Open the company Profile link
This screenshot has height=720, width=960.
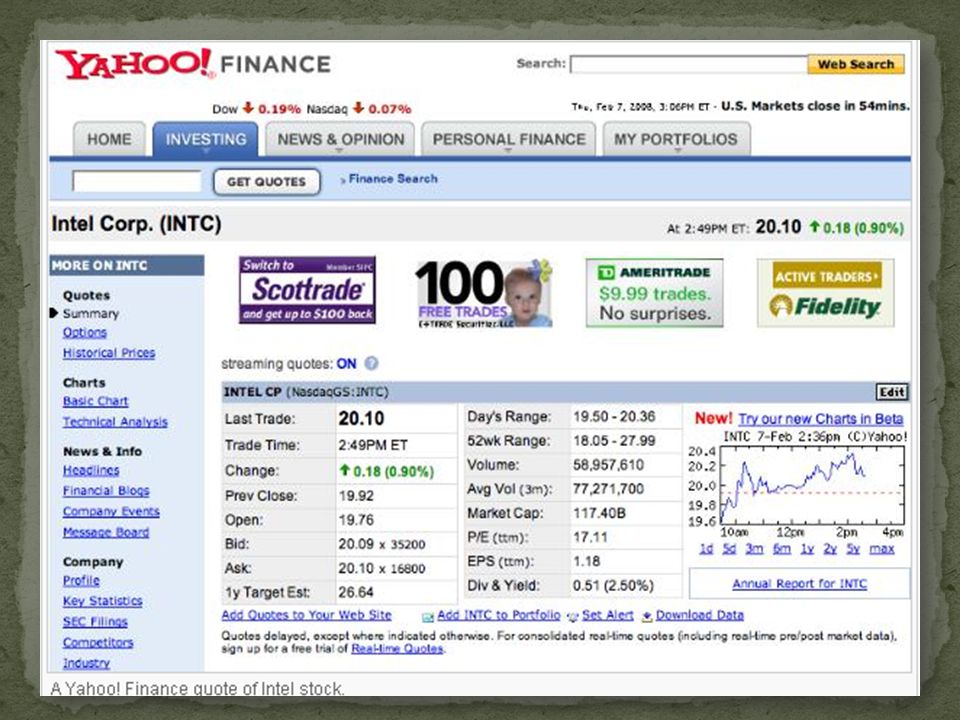81,580
